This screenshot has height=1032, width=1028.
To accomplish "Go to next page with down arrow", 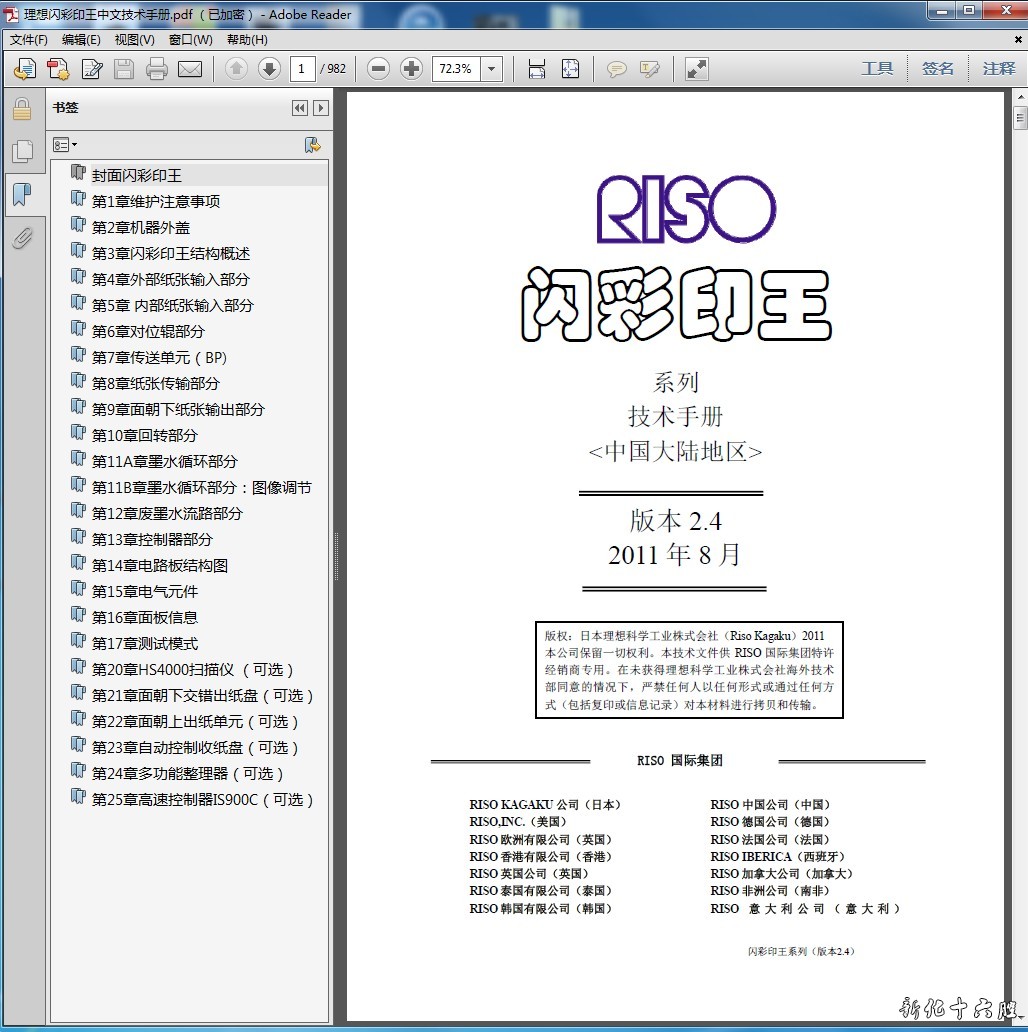I will coord(269,69).
